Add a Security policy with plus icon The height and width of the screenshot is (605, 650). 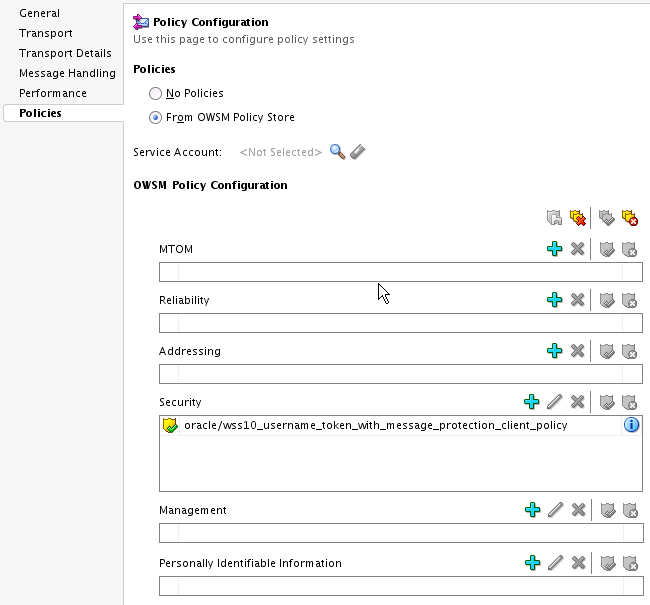pos(532,402)
